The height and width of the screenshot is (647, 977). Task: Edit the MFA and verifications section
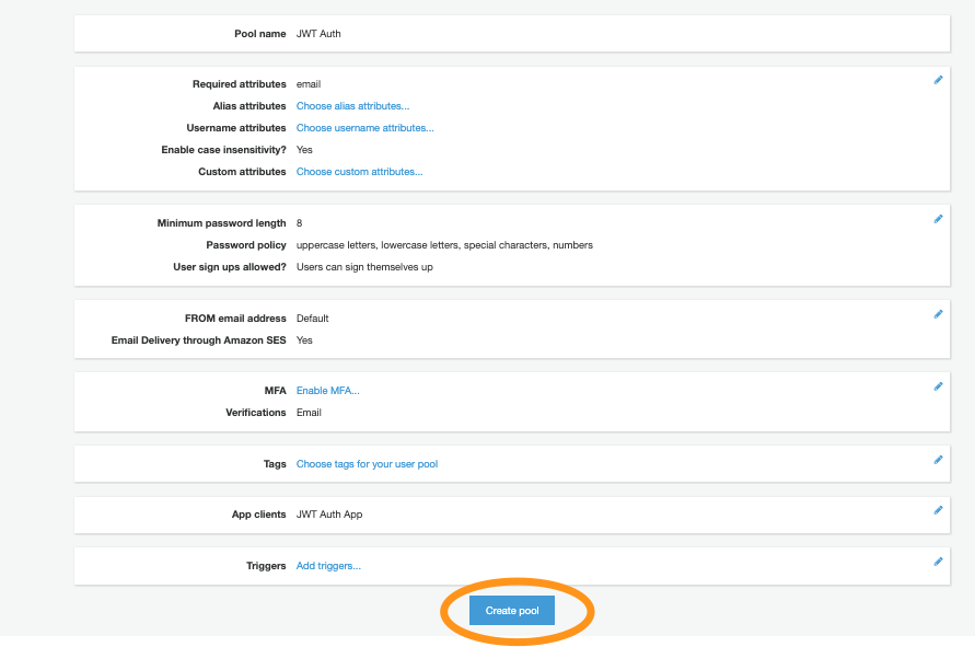937,385
